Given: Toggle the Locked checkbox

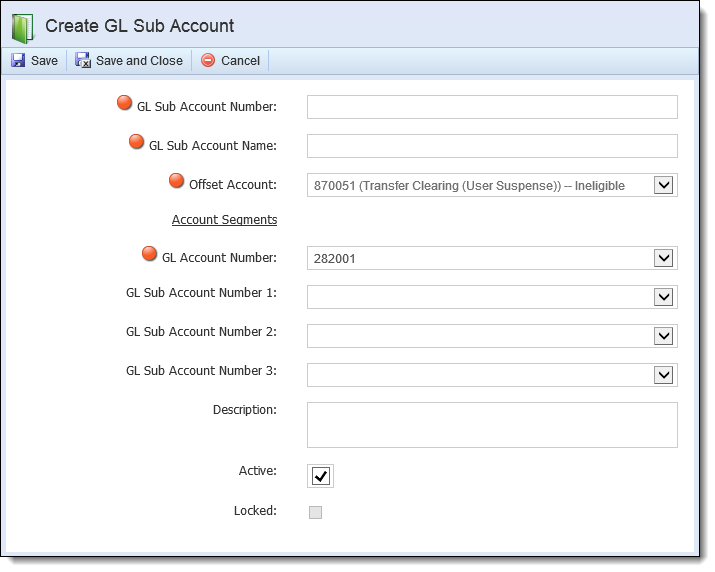Looking at the screenshot, I should [x=316, y=512].
